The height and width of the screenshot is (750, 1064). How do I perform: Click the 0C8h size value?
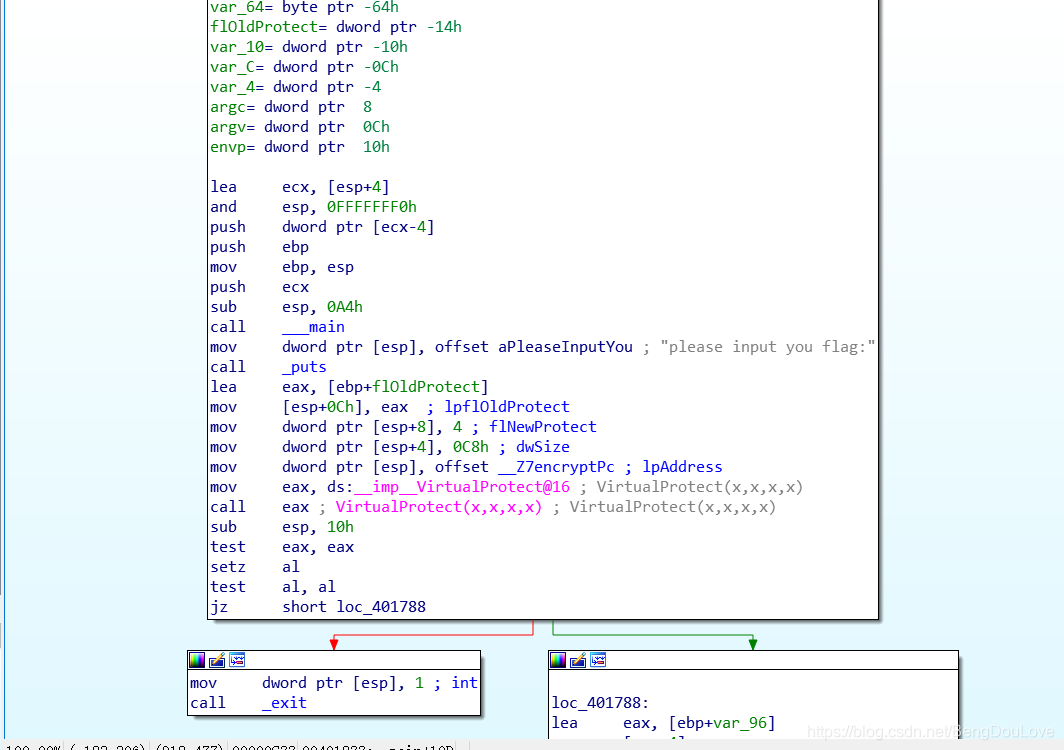click(471, 447)
